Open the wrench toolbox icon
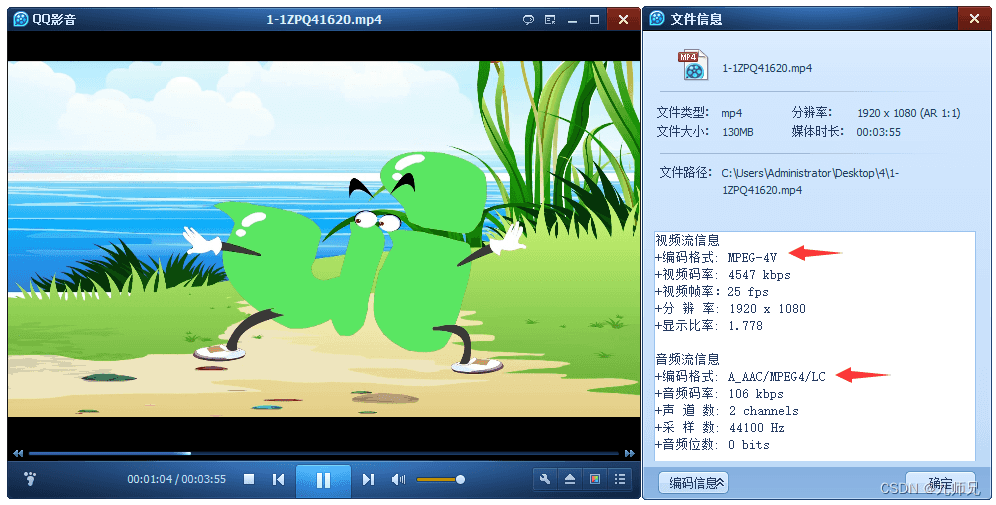This screenshot has height=505, width=996. pos(545,480)
